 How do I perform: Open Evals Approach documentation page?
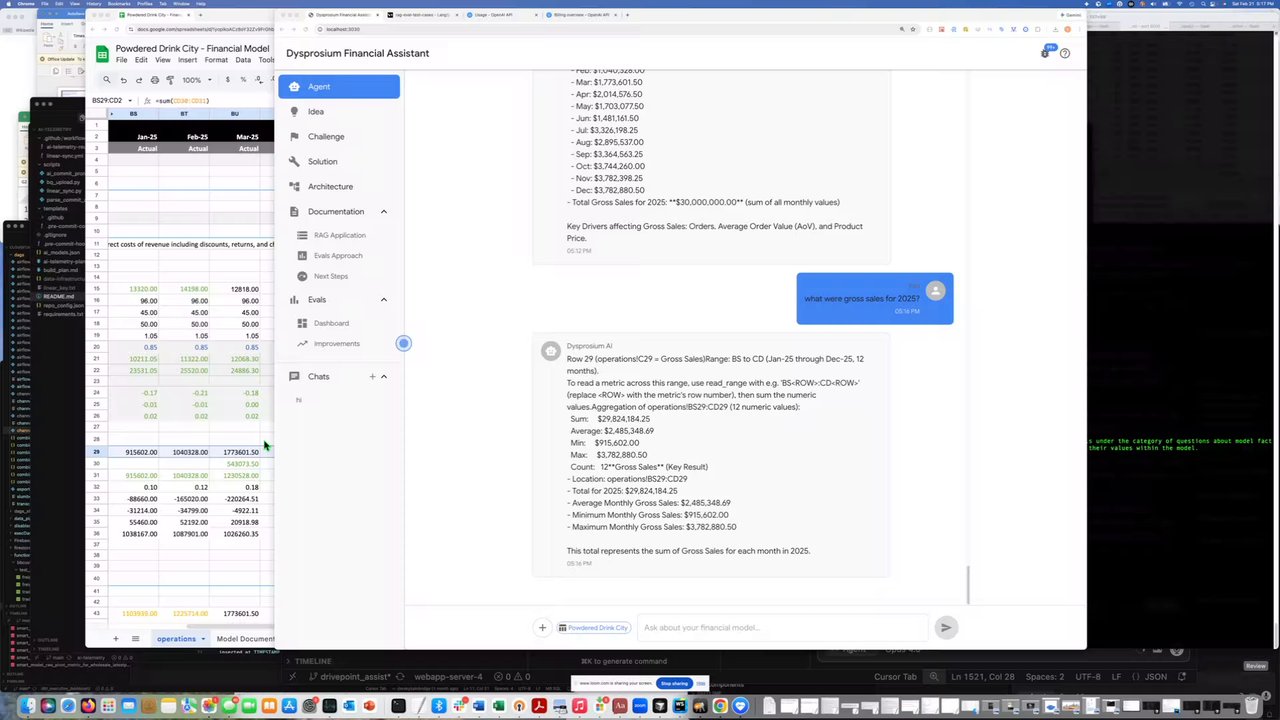tap(338, 256)
